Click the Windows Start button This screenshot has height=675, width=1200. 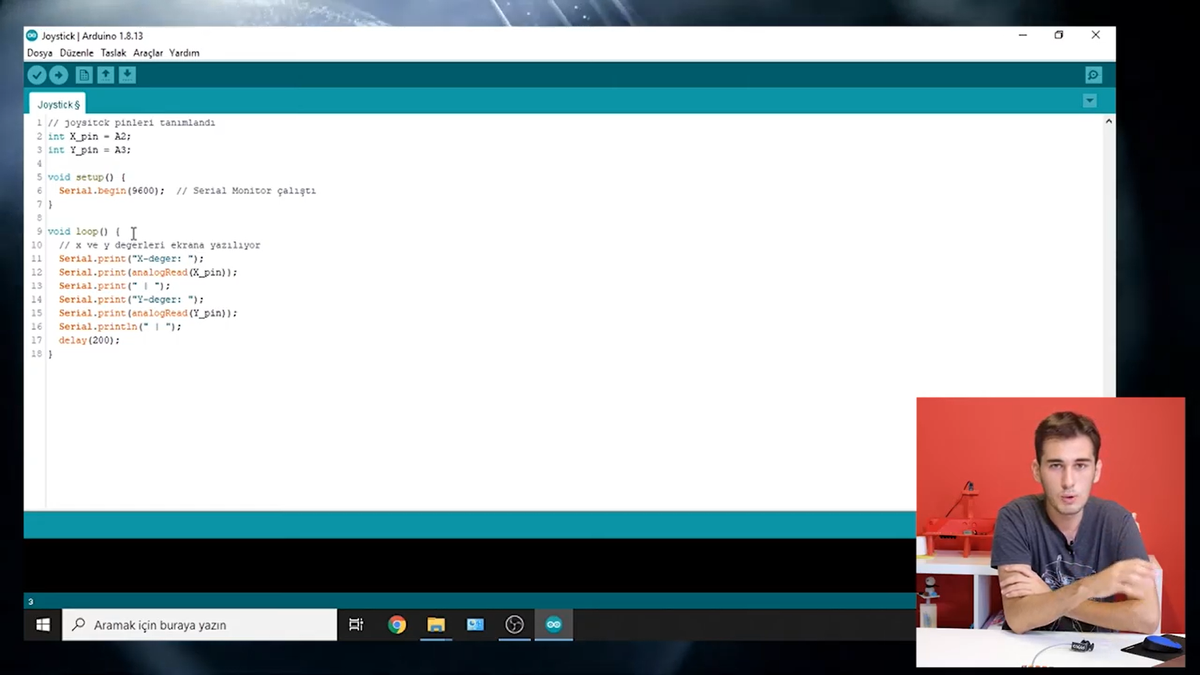click(43, 625)
